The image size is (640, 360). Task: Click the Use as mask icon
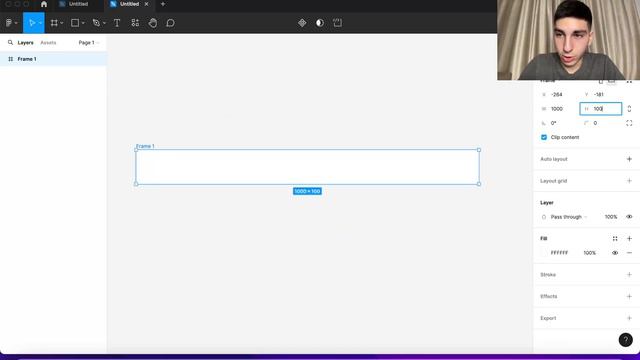point(320,23)
